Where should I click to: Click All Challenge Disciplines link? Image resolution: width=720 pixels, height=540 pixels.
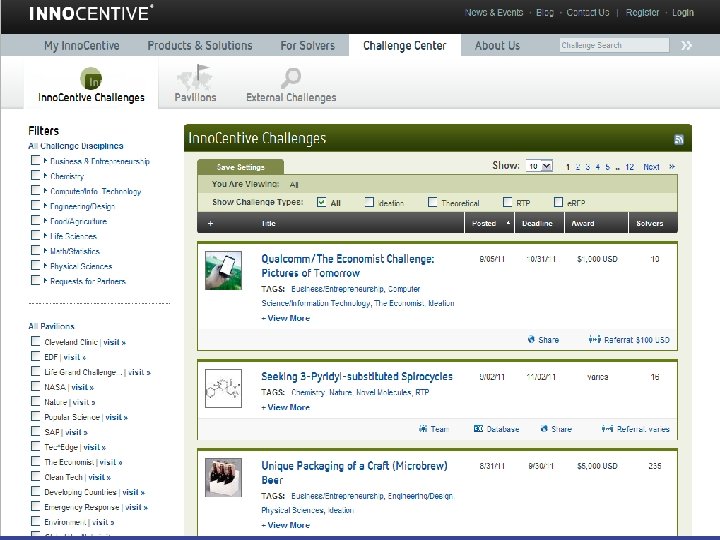pos(76,146)
